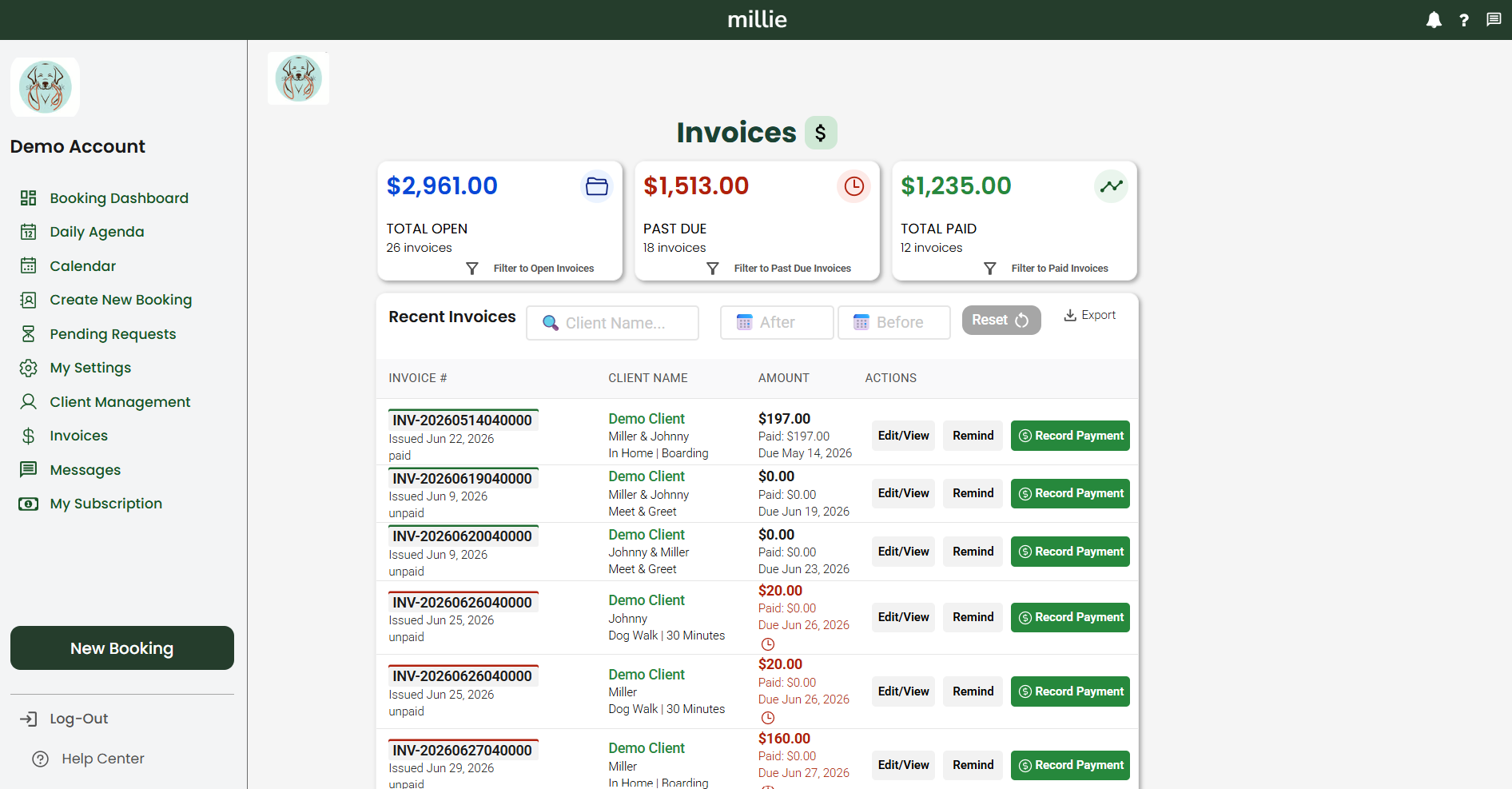Open Demo Client link on Johnny dog walk row
1512x789 pixels.
[647, 600]
